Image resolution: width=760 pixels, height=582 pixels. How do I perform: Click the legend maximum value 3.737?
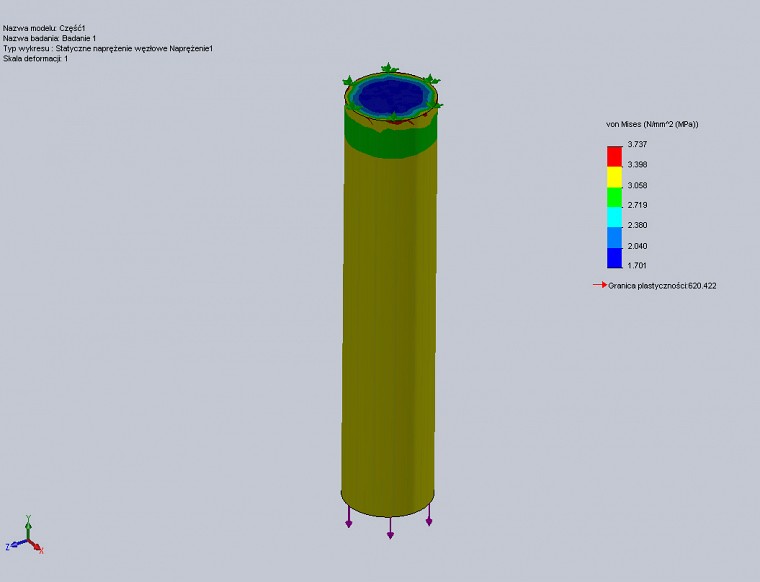click(x=637, y=144)
